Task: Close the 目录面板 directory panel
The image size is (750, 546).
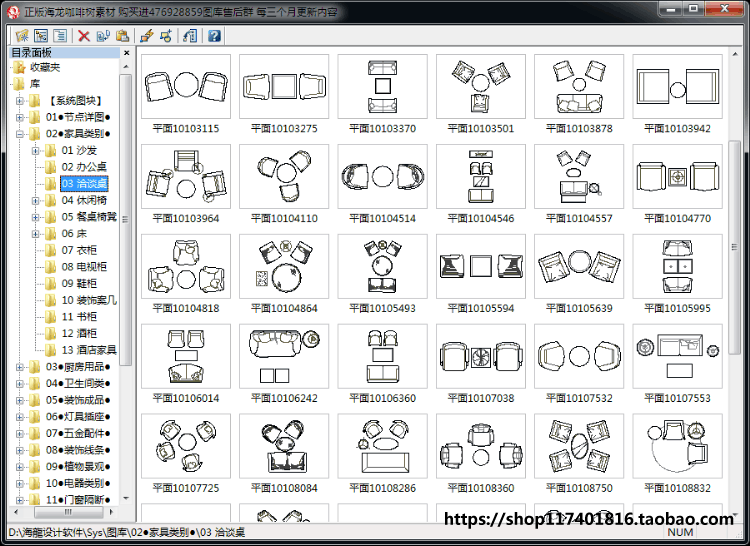Action: point(126,53)
